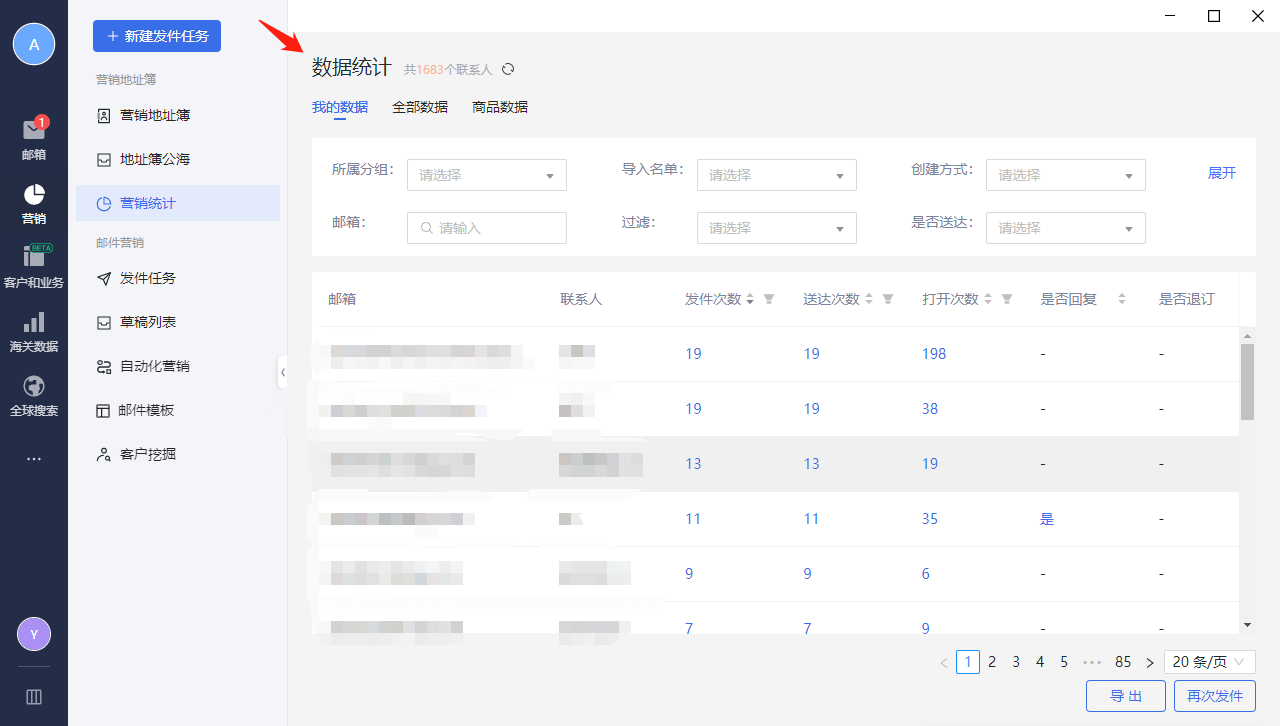Click the layout panel icon at bottom-left
Image resolution: width=1280 pixels, height=726 pixels.
[x=33, y=697]
